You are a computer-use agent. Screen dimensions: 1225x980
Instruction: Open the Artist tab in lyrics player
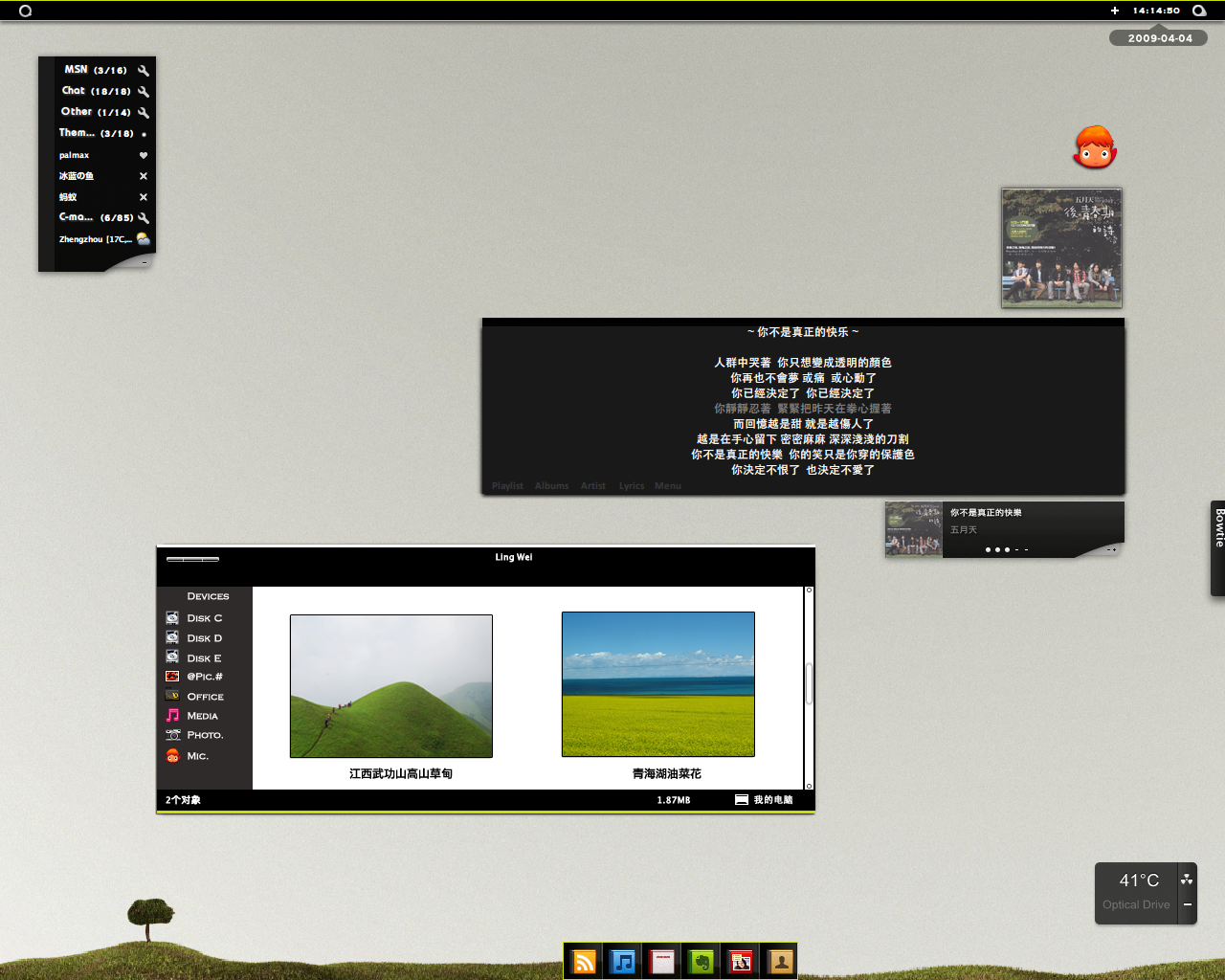(x=593, y=486)
